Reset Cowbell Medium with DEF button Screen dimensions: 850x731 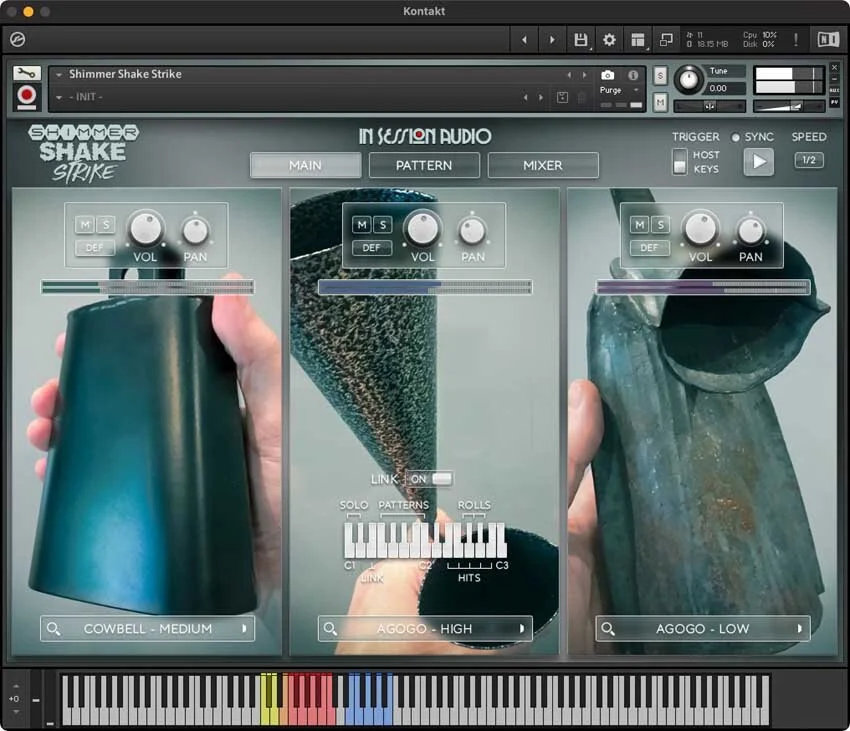tap(95, 248)
